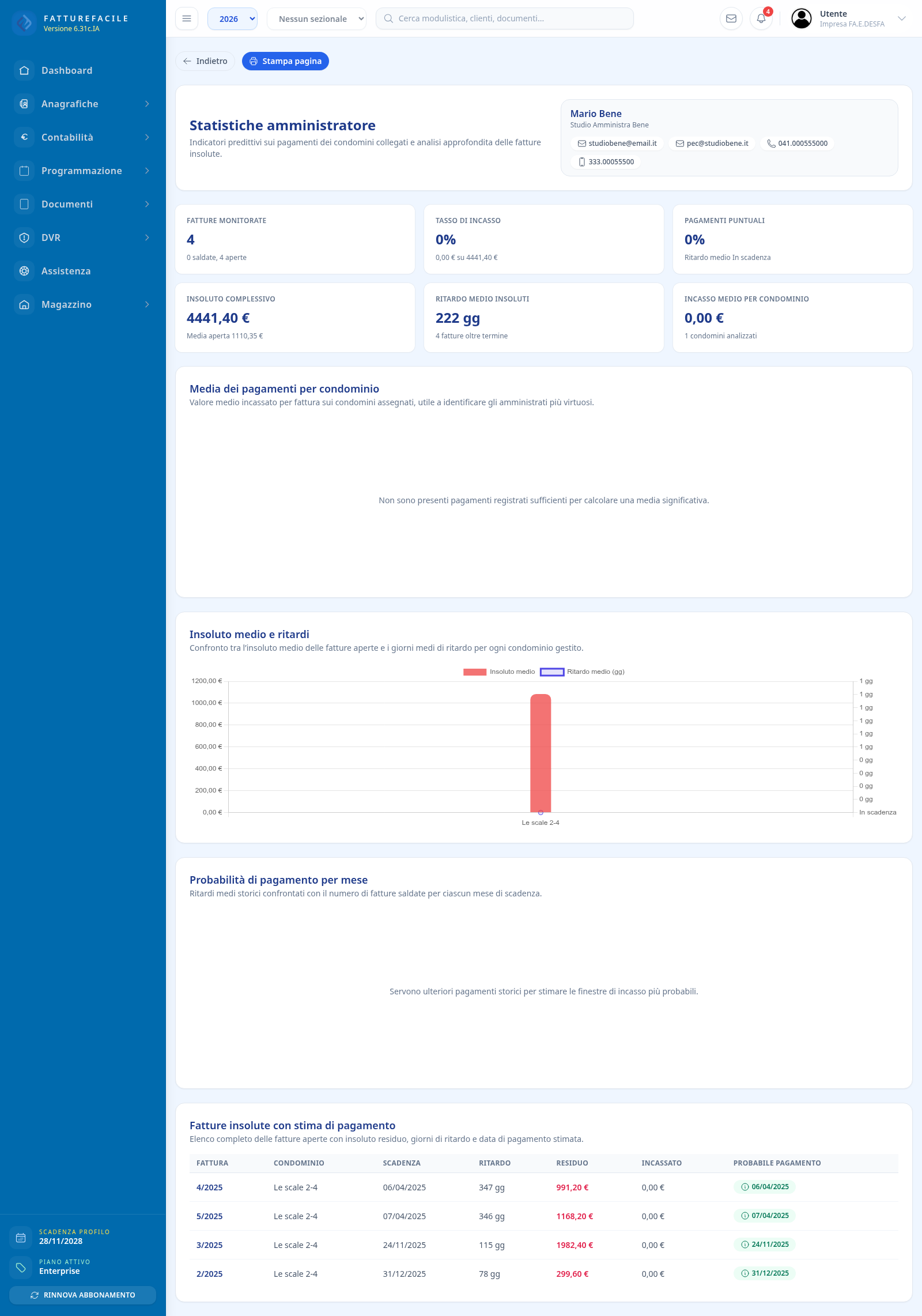Open the mail envelope icon in header
This screenshot has width=922, height=1316.
[x=731, y=18]
